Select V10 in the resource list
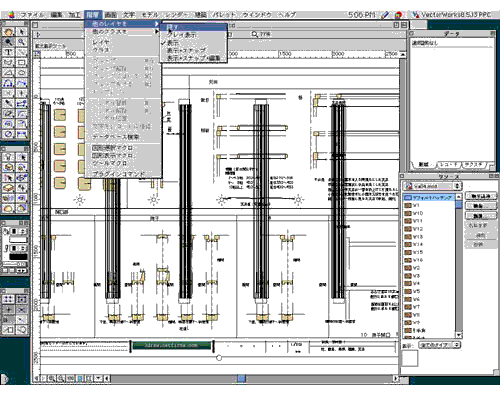 [x=418, y=213]
